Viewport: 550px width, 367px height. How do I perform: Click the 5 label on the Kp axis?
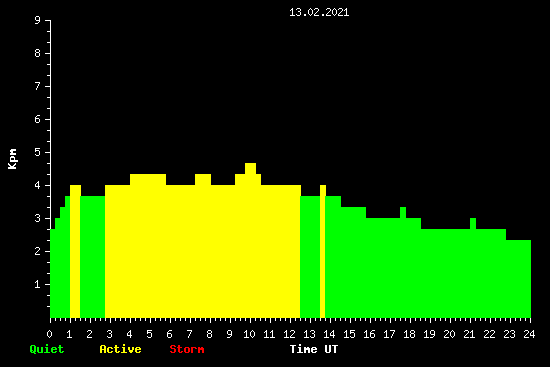tap(38, 152)
